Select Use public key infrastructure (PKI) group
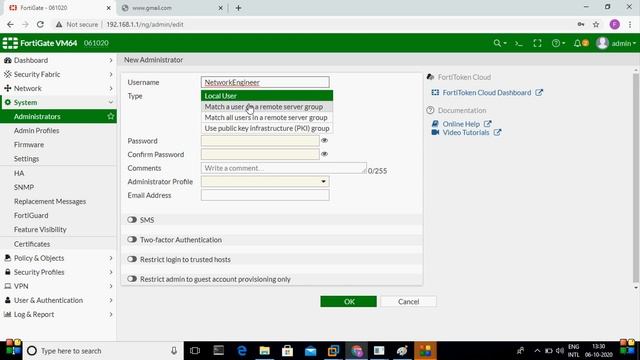This screenshot has height=360, width=640. click(x=267, y=128)
